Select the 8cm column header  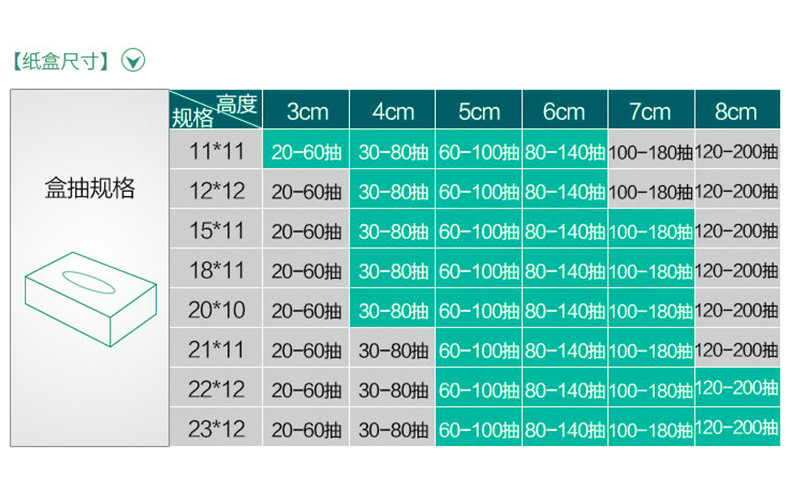(x=736, y=109)
